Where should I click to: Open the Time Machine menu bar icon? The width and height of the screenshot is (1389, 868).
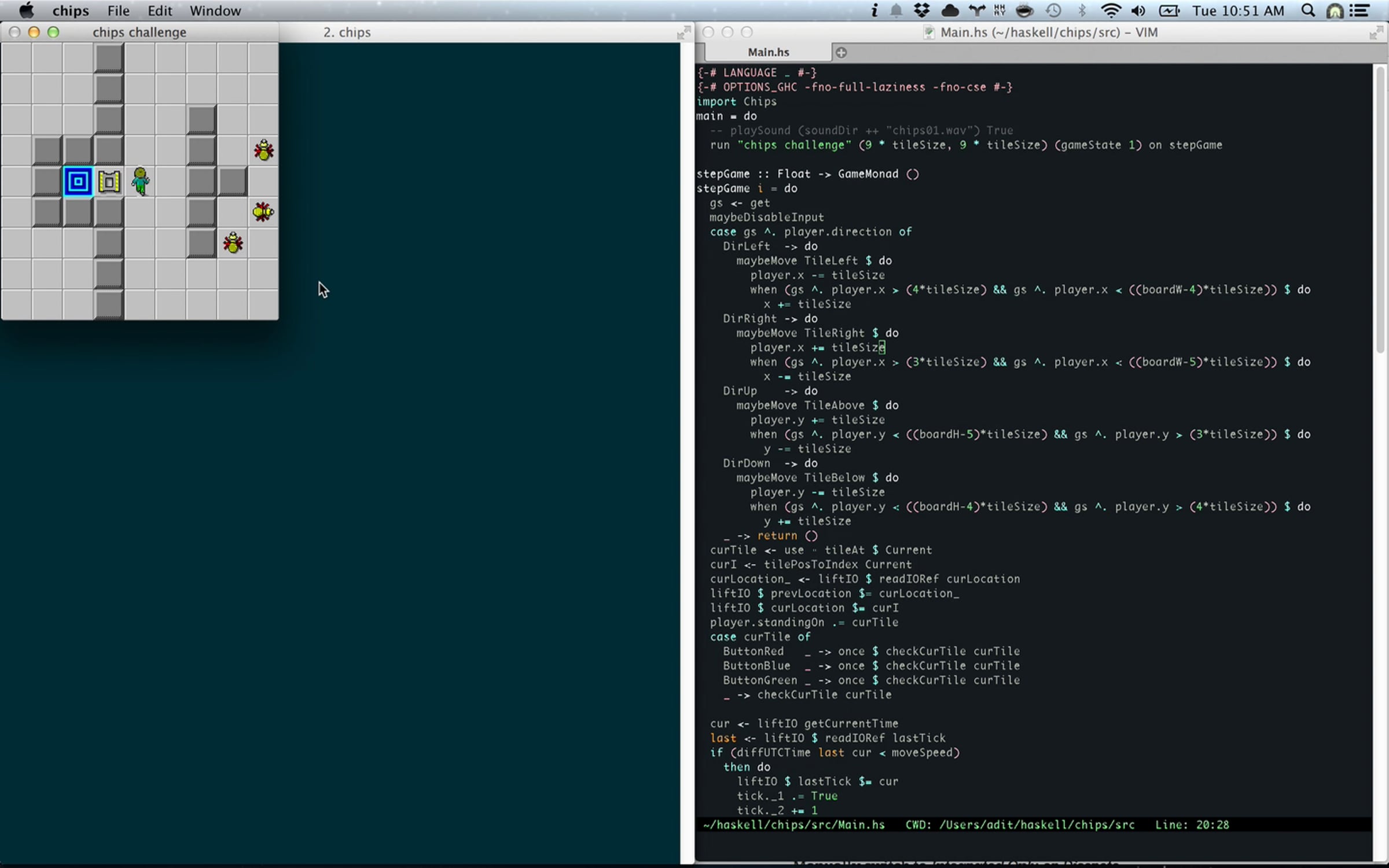[x=1053, y=10]
